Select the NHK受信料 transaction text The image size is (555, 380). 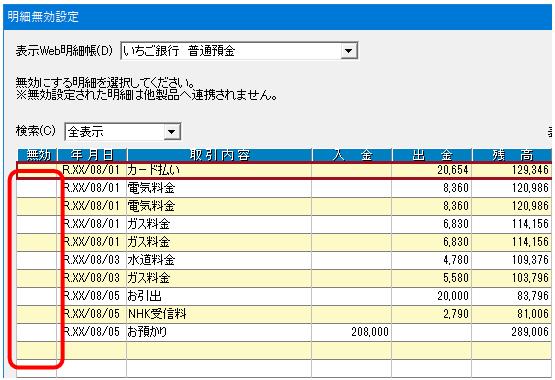(157, 314)
